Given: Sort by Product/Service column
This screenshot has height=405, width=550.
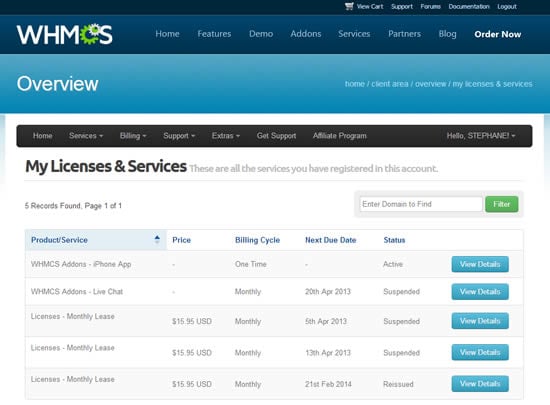Looking at the screenshot, I should pos(59,240).
